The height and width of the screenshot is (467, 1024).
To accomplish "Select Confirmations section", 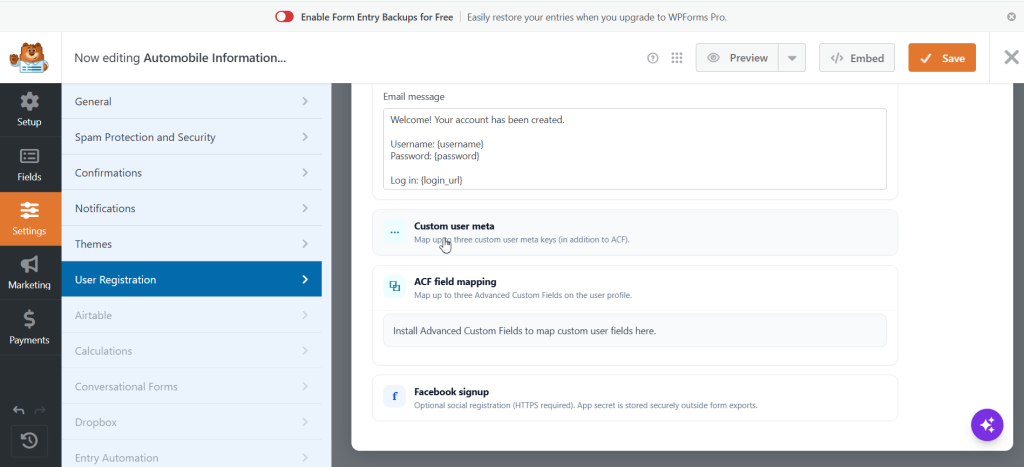I will [x=191, y=172].
